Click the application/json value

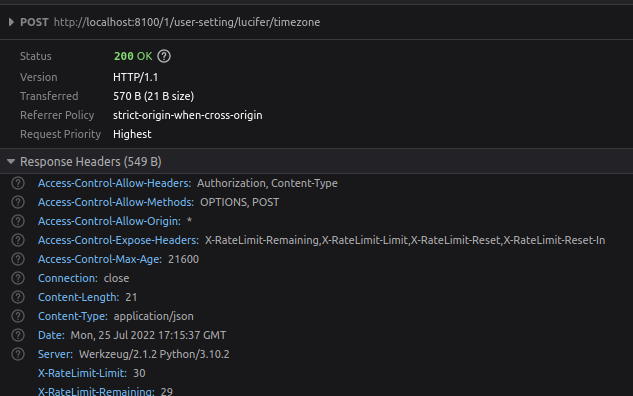pyautogui.click(x=153, y=316)
